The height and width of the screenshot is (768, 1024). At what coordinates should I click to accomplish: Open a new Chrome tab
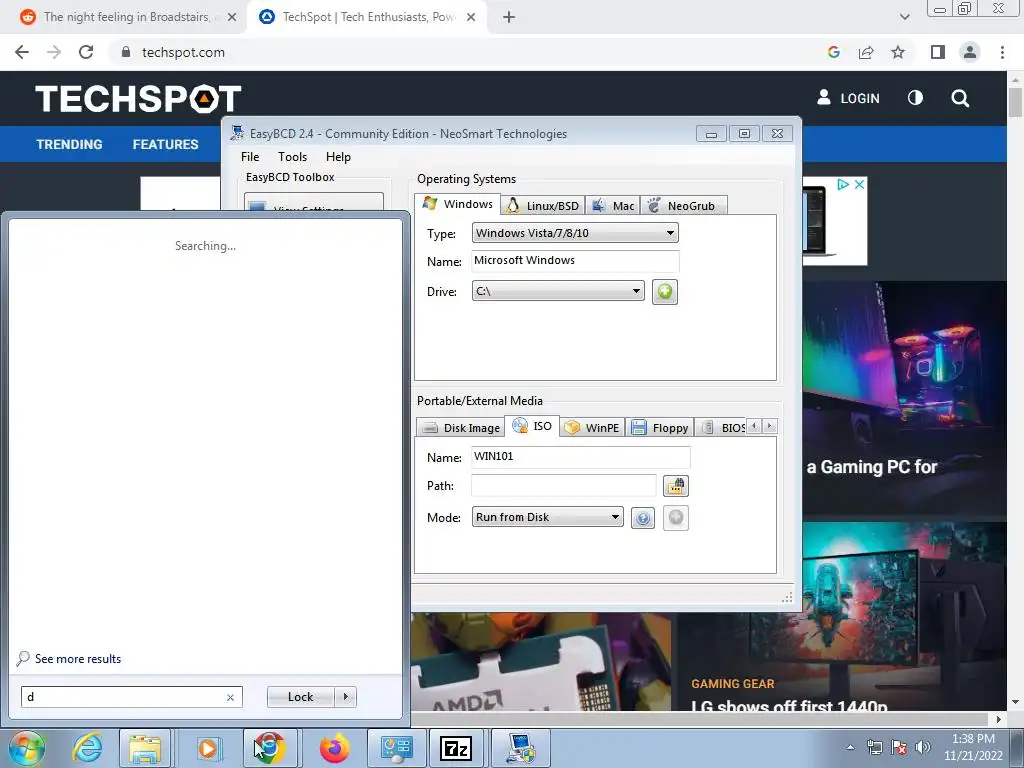click(x=509, y=17)
